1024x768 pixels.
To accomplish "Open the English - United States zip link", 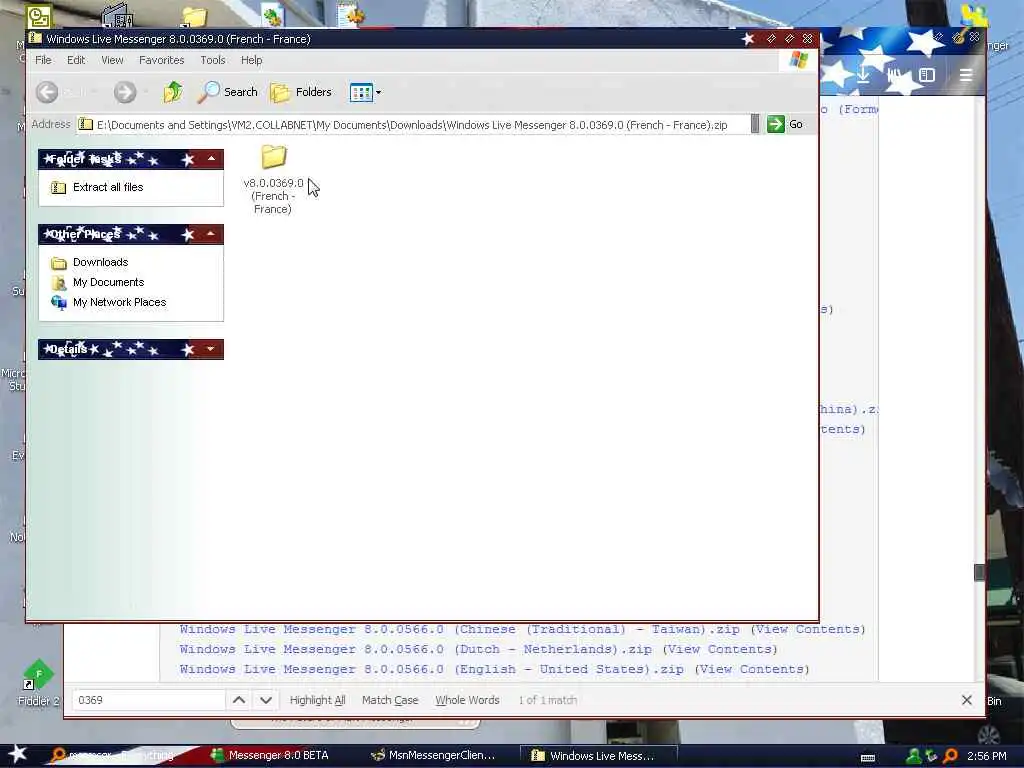I will tap(432, 669).
